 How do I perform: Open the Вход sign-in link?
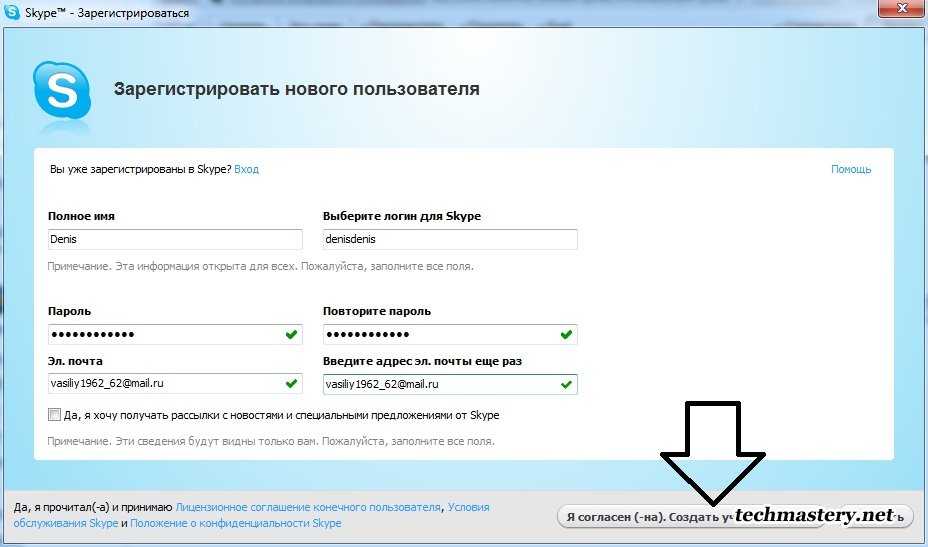click(x=246, y=169)
